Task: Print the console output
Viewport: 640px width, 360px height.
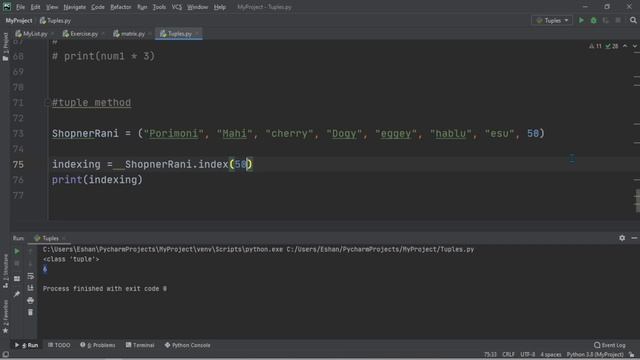Action: point(30,300)
